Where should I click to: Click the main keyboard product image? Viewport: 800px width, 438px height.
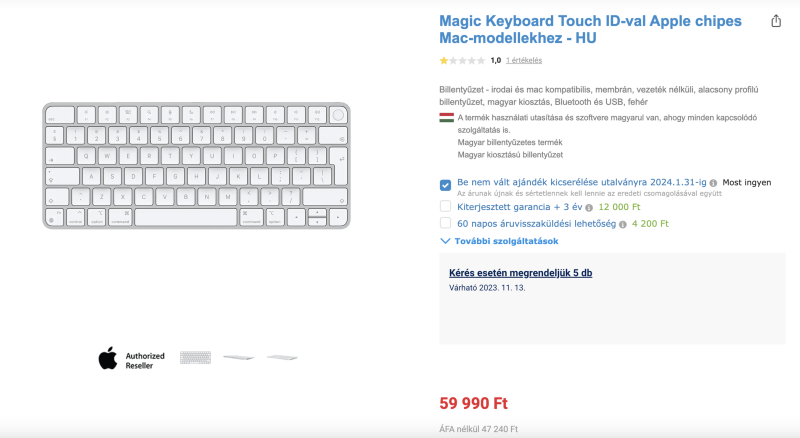(196, 165)
